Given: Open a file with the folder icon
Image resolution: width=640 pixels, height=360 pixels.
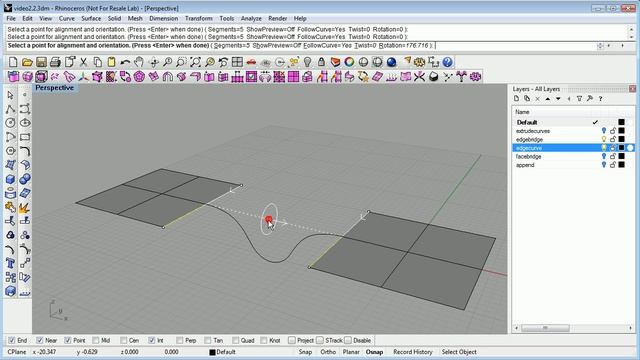Looking at the screenshot, I should (x=27, y=62).
